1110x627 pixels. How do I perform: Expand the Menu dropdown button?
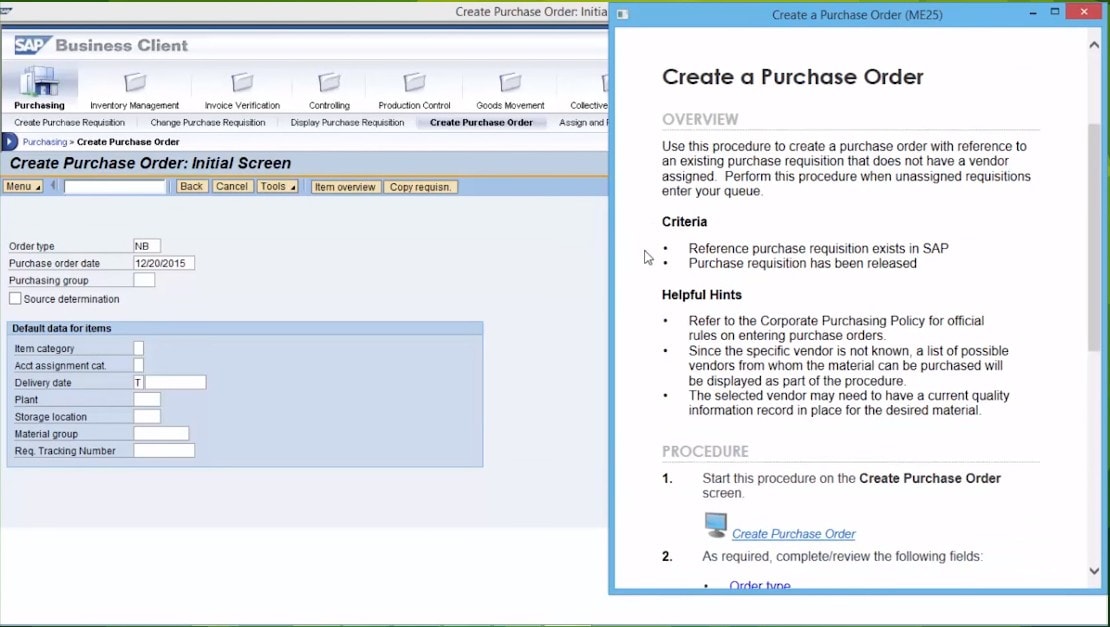23,186
